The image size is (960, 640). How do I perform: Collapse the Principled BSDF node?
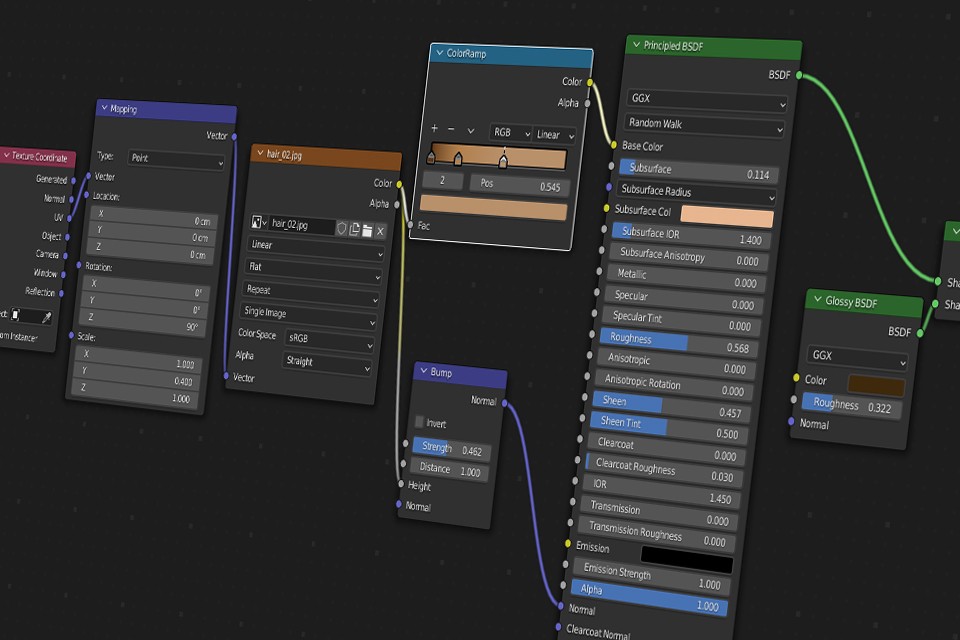[635, 45]
